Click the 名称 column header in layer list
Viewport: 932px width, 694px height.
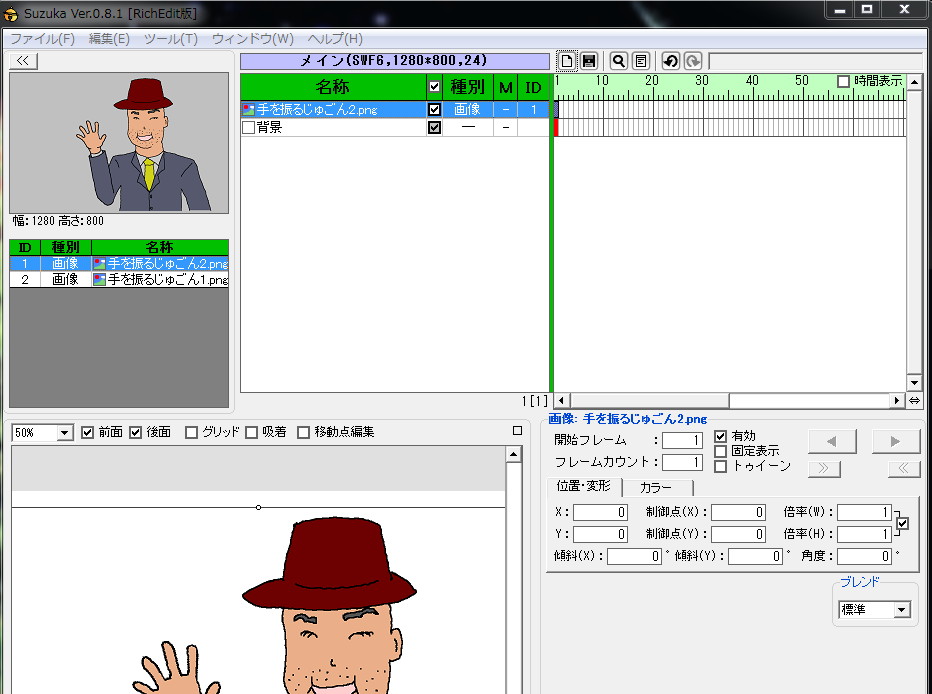[333, 87]
